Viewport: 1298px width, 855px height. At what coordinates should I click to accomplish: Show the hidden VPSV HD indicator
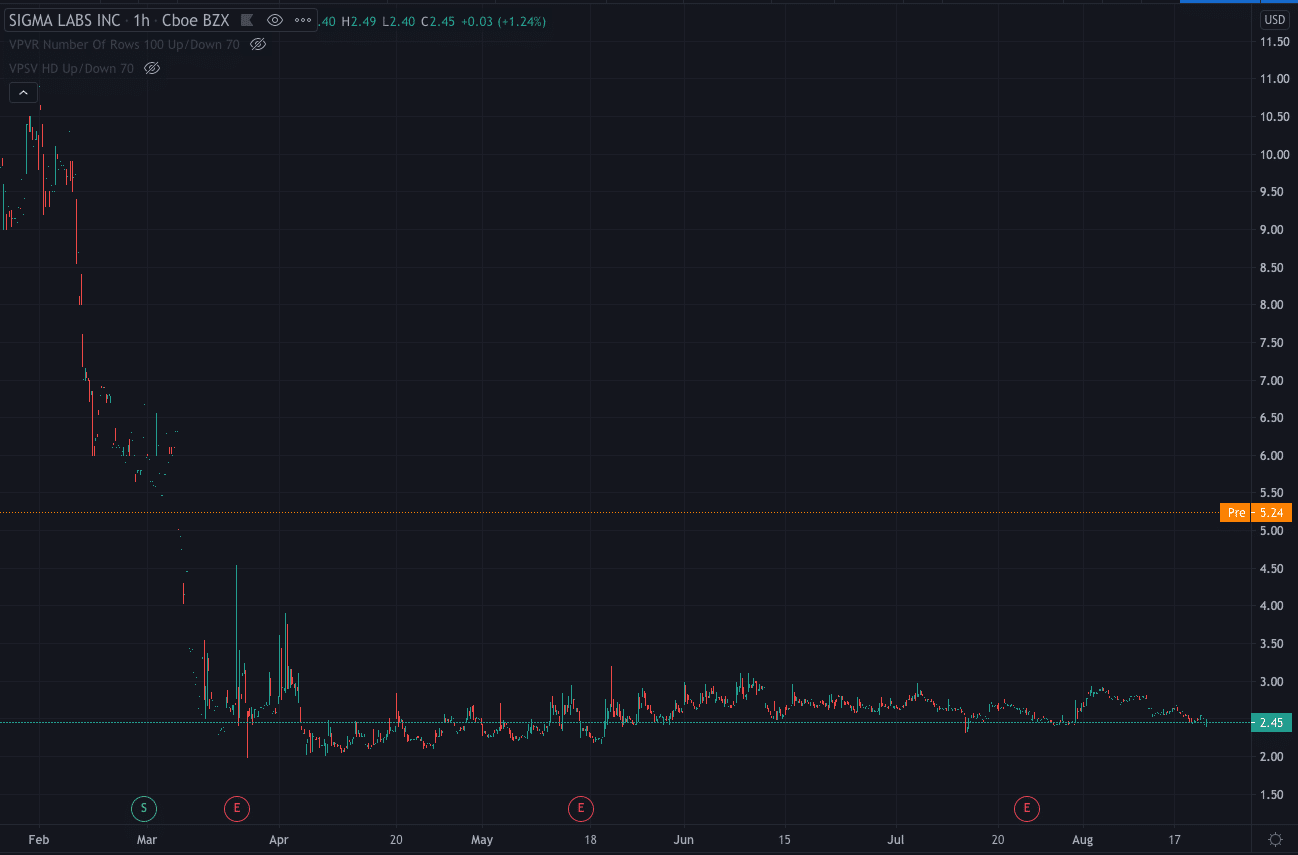click(152, 68)
